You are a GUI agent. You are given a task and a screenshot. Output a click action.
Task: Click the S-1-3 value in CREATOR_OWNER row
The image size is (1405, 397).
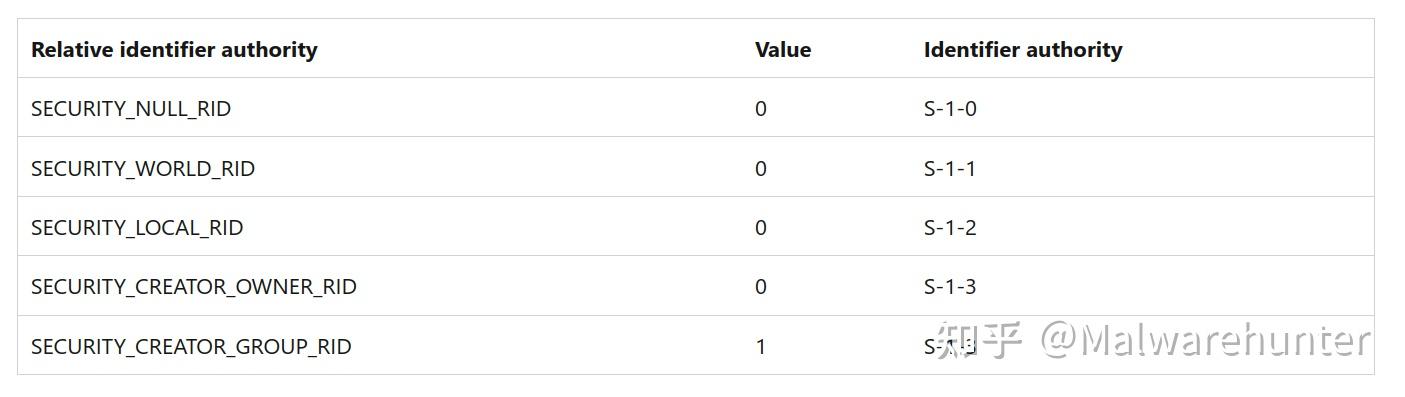point(950,287)
